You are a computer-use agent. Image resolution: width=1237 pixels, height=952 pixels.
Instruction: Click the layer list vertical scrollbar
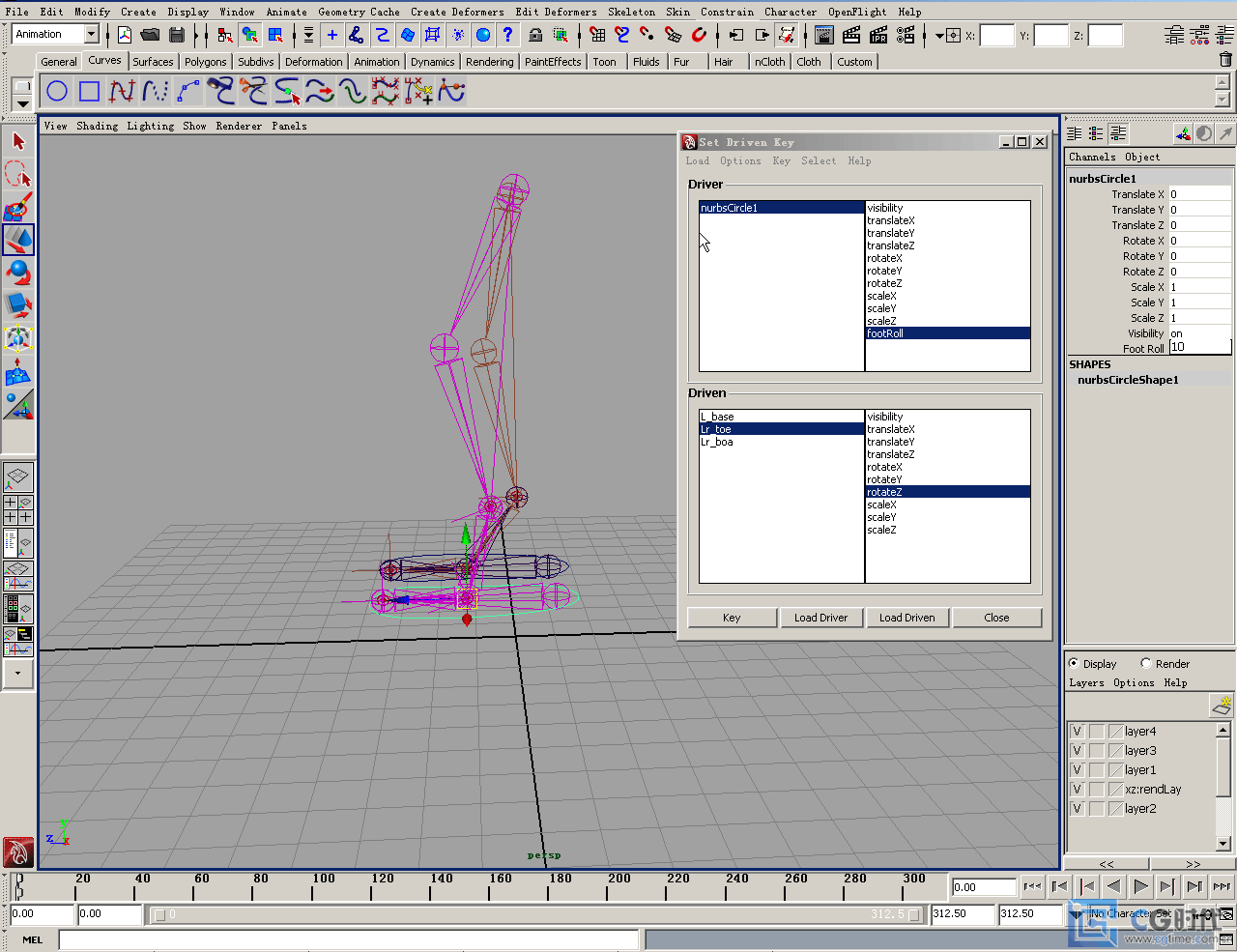click(x=1223, y=786)
